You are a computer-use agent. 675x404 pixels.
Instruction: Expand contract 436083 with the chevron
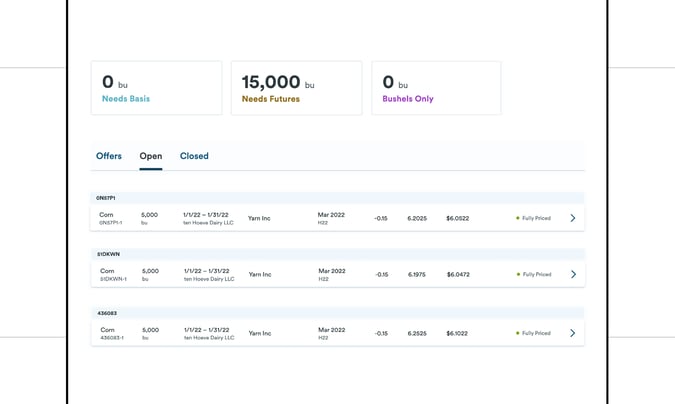[x=573, y=333]
